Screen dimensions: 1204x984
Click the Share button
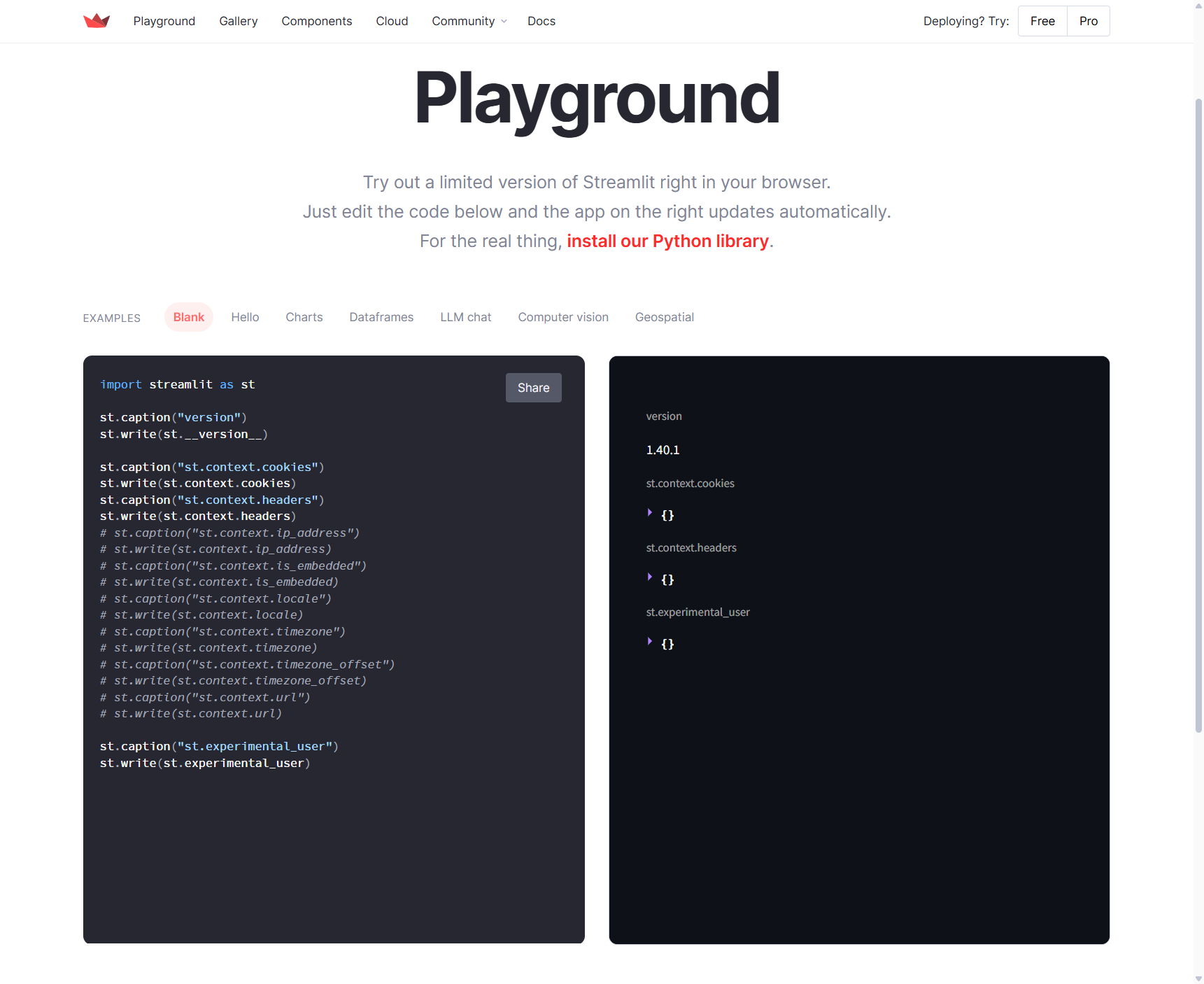pos(533,387)
